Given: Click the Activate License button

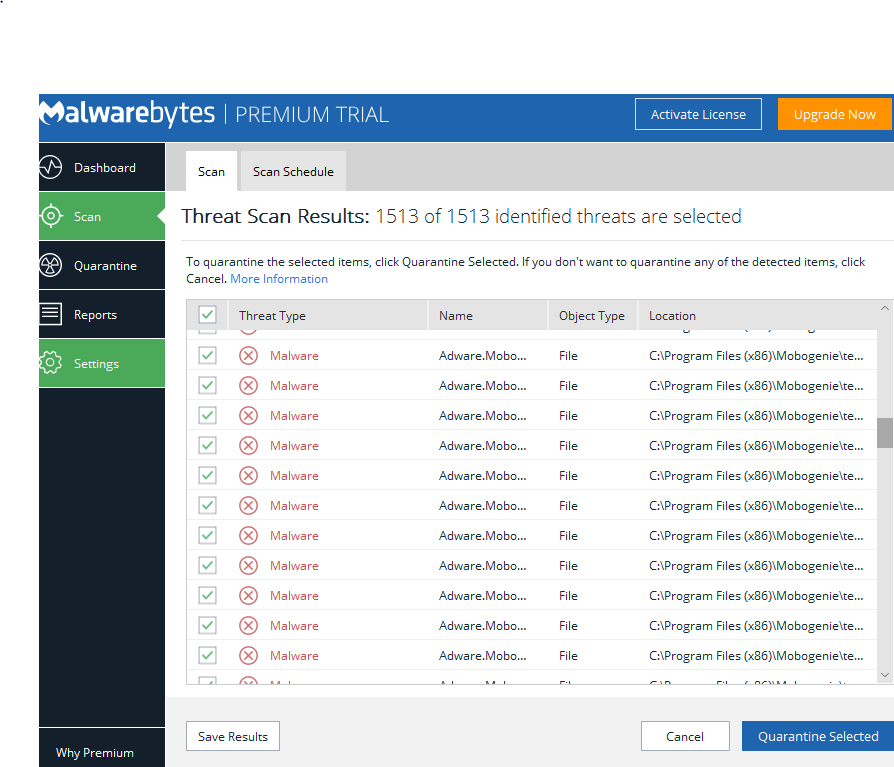Looking at the screenshot, I should tap(698, 114).
